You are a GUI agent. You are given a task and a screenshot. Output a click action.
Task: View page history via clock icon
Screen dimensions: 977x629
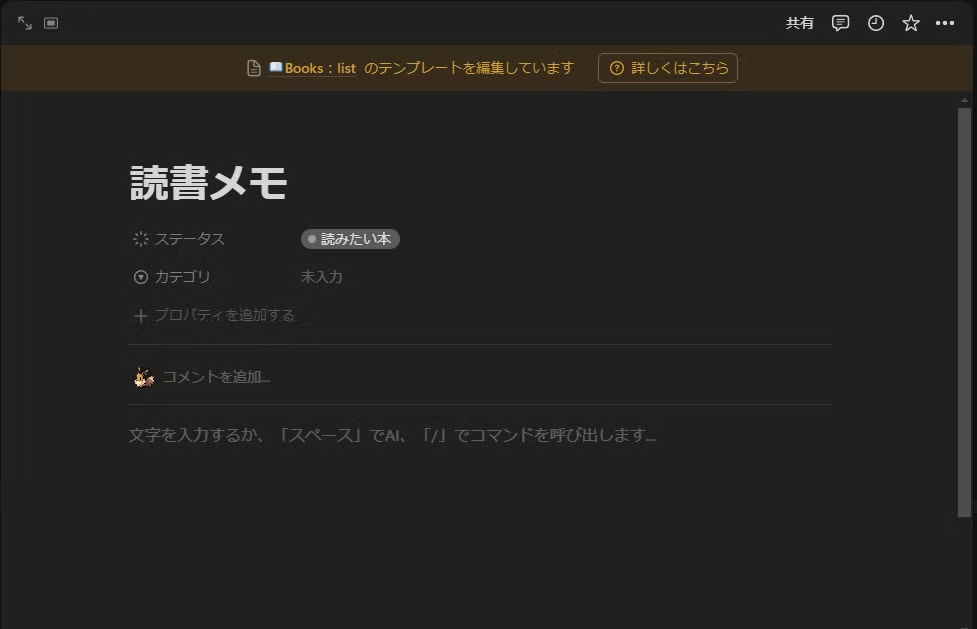click(876, 23)
